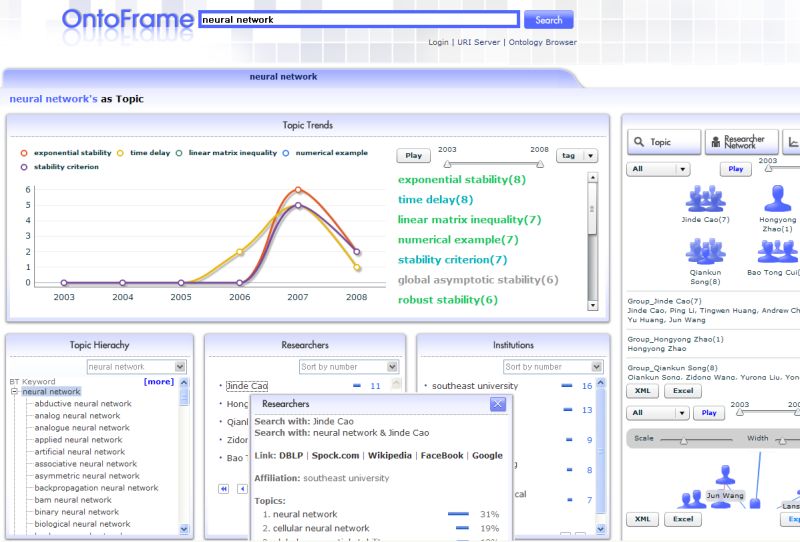The height and width of the screenshot is (542, 800).
Task: Toggle the stability criterion legend marker
Action: [x=25, y=167]
